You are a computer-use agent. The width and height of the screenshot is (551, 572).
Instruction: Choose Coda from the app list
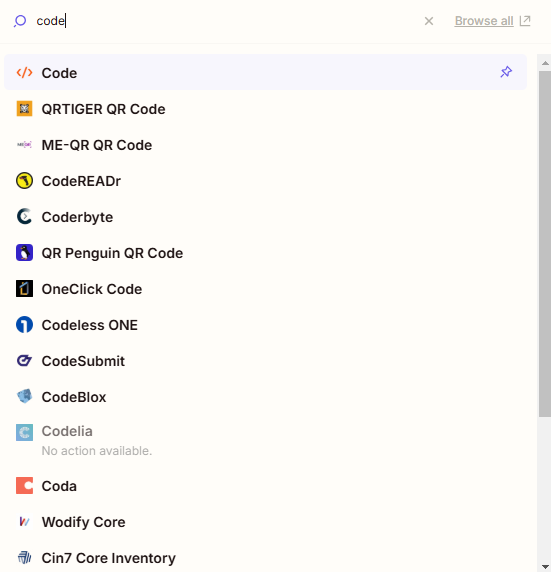tap(265, 486)
